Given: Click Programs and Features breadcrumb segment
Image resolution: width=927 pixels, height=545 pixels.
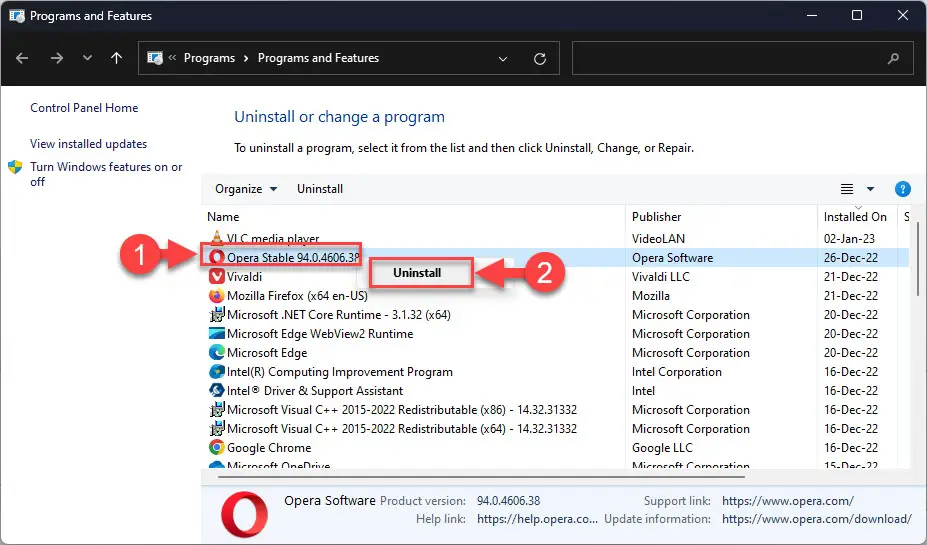Looking at the screenshot, I should 318,58.
